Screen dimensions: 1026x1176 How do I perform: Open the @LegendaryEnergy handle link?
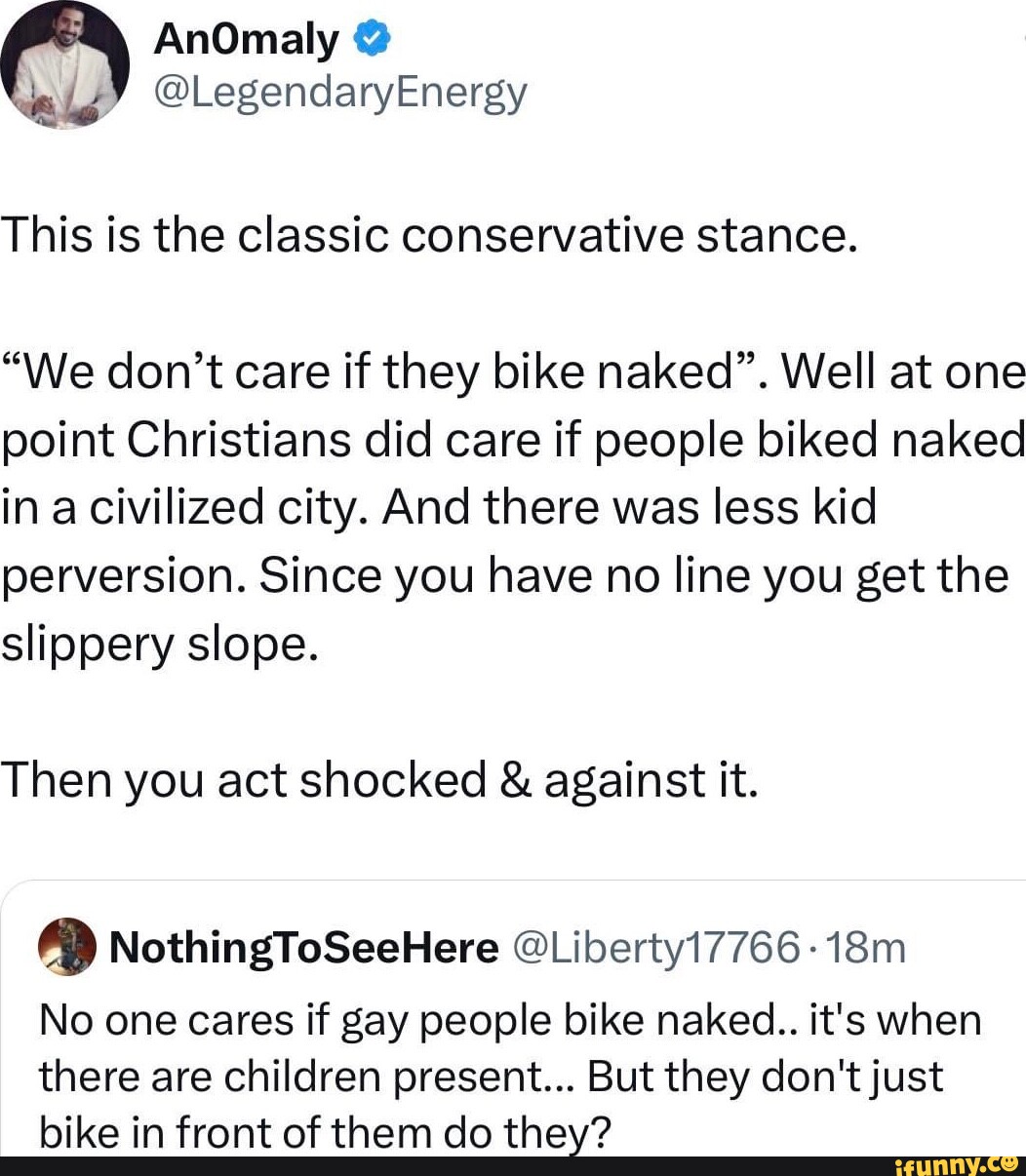[x=340, y=93]
